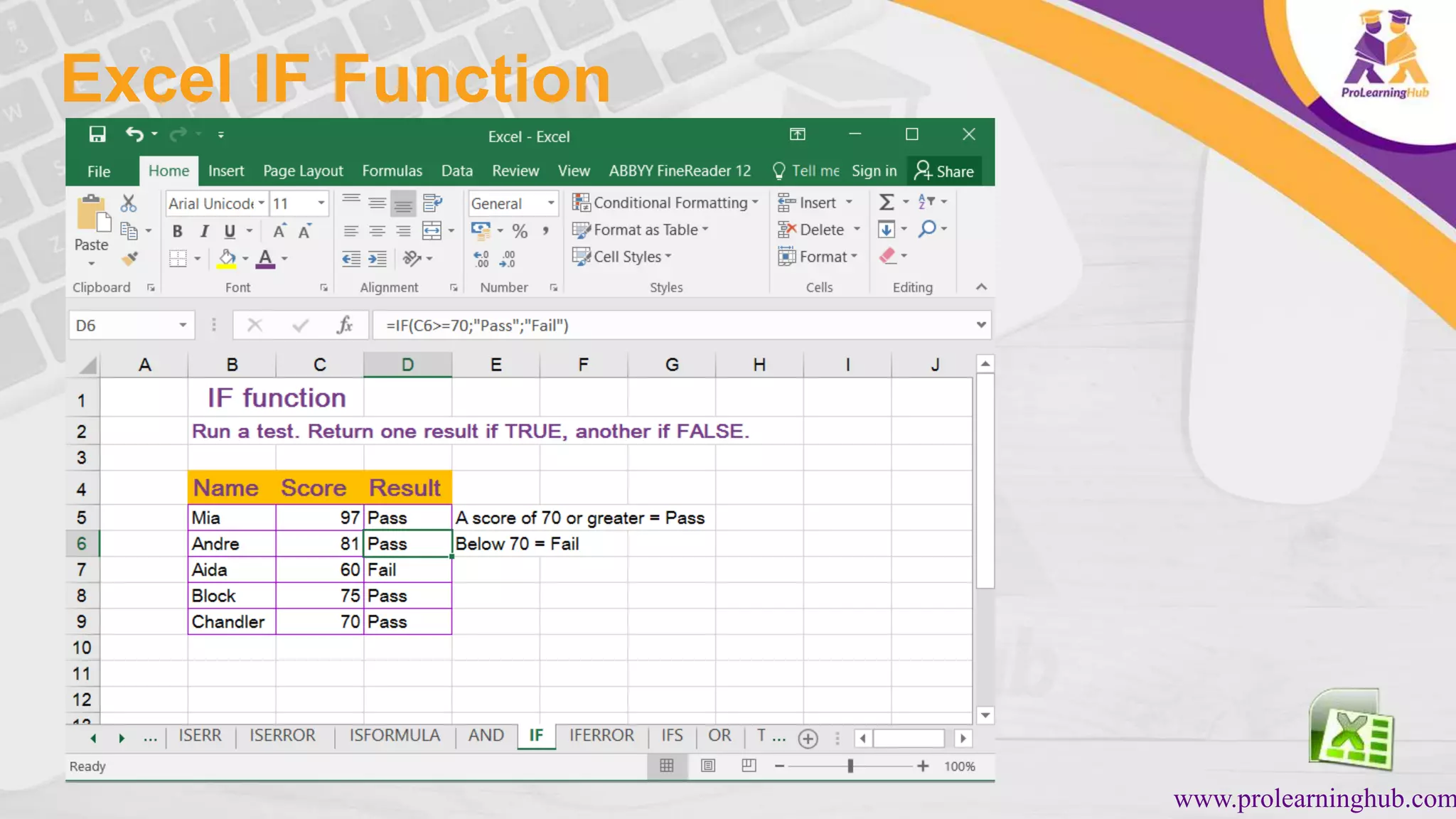Open the General number format dropdown
Screen dimensions: 1456x819
point(551,203)
